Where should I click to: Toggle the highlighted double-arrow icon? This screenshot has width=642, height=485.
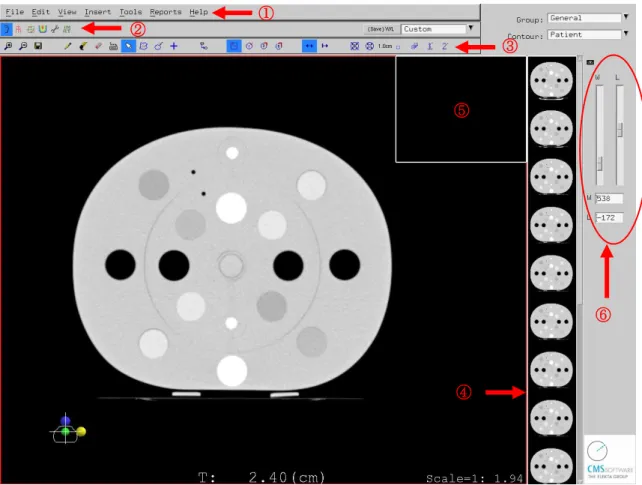pos(309,46)
